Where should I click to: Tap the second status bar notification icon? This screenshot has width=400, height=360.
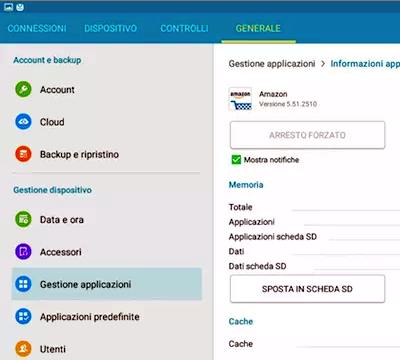(20, 7)
